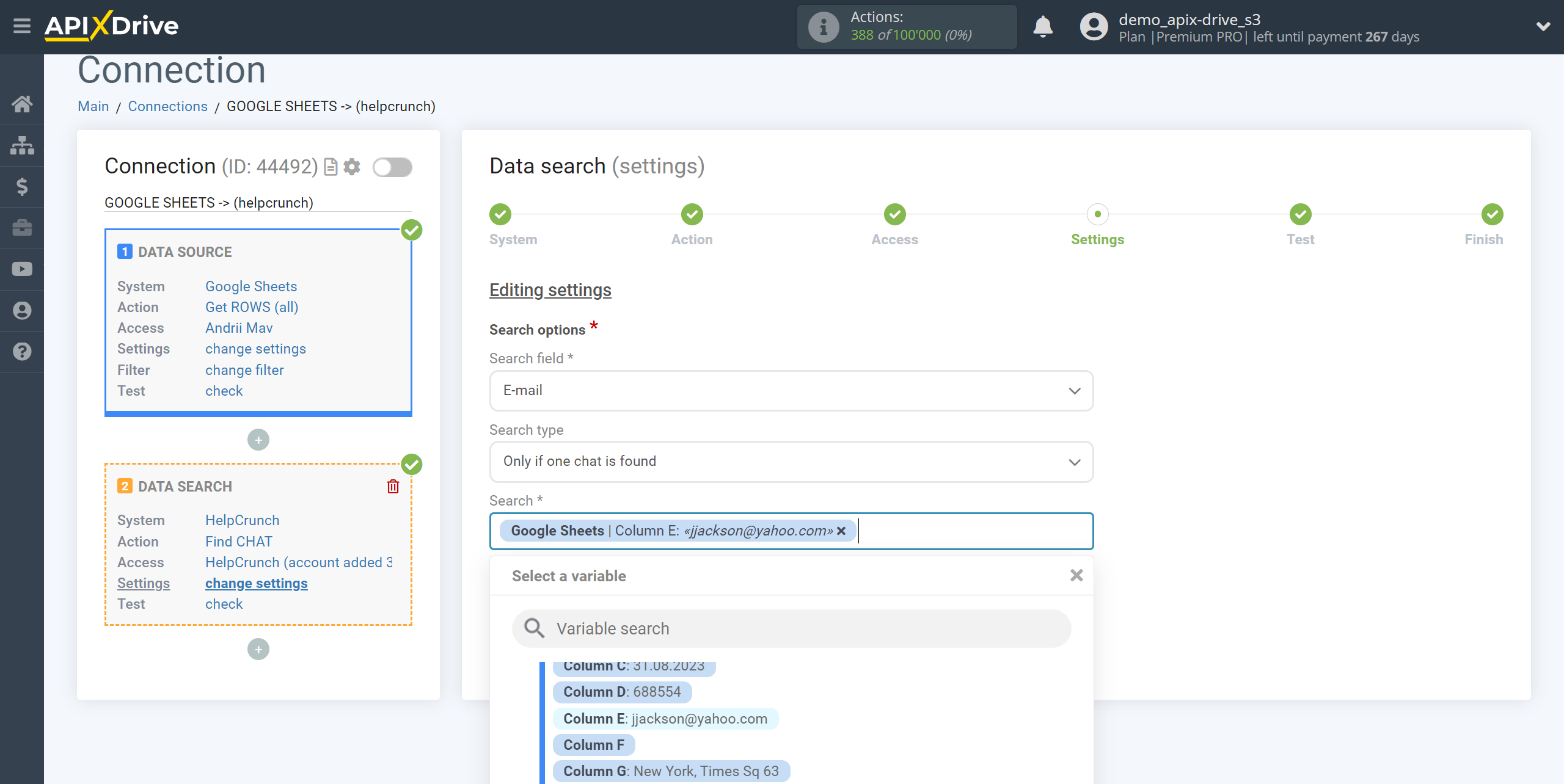Open the help question icon in sidebar

pyautogui.click(x=22, y=352)
